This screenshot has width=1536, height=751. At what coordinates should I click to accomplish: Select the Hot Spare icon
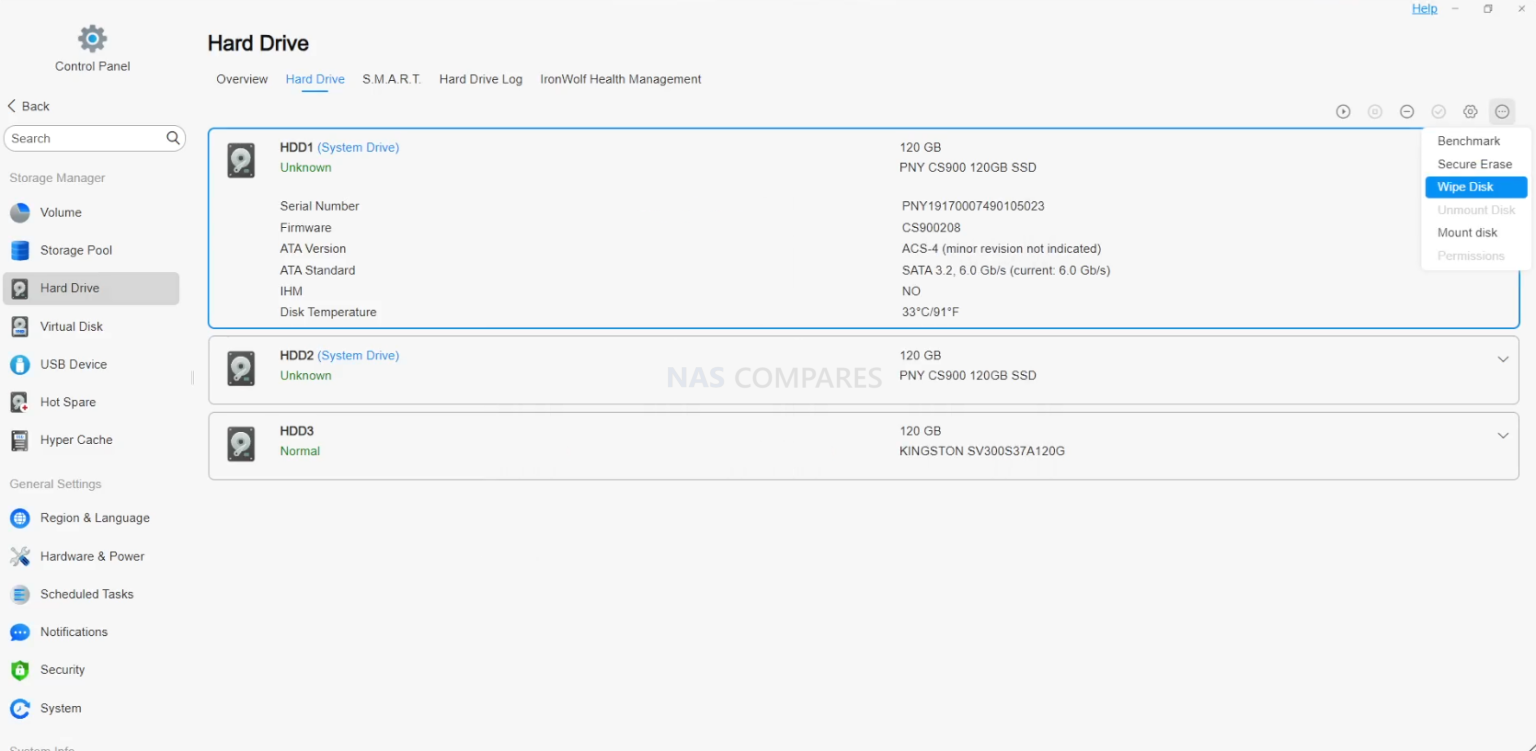(x=21, y=402)
